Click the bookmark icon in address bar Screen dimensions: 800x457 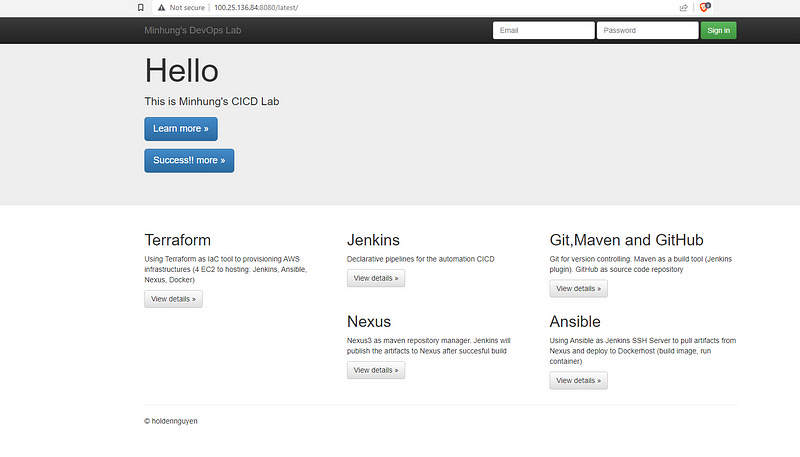point(141,8)
